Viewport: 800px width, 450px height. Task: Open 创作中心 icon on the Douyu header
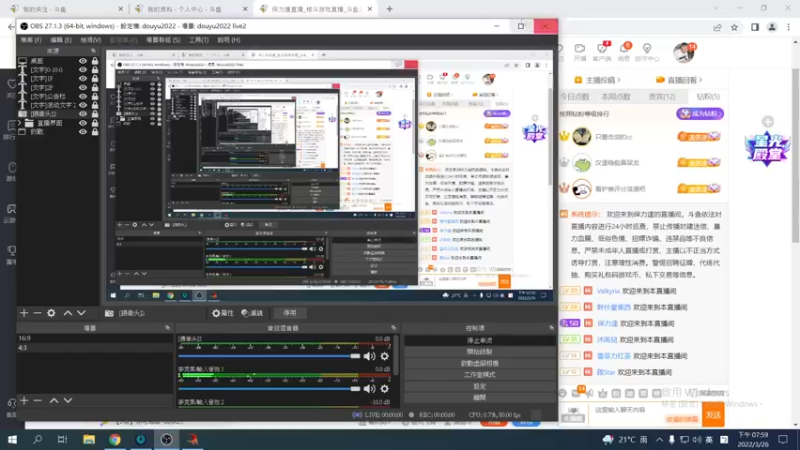coord(647,52)
